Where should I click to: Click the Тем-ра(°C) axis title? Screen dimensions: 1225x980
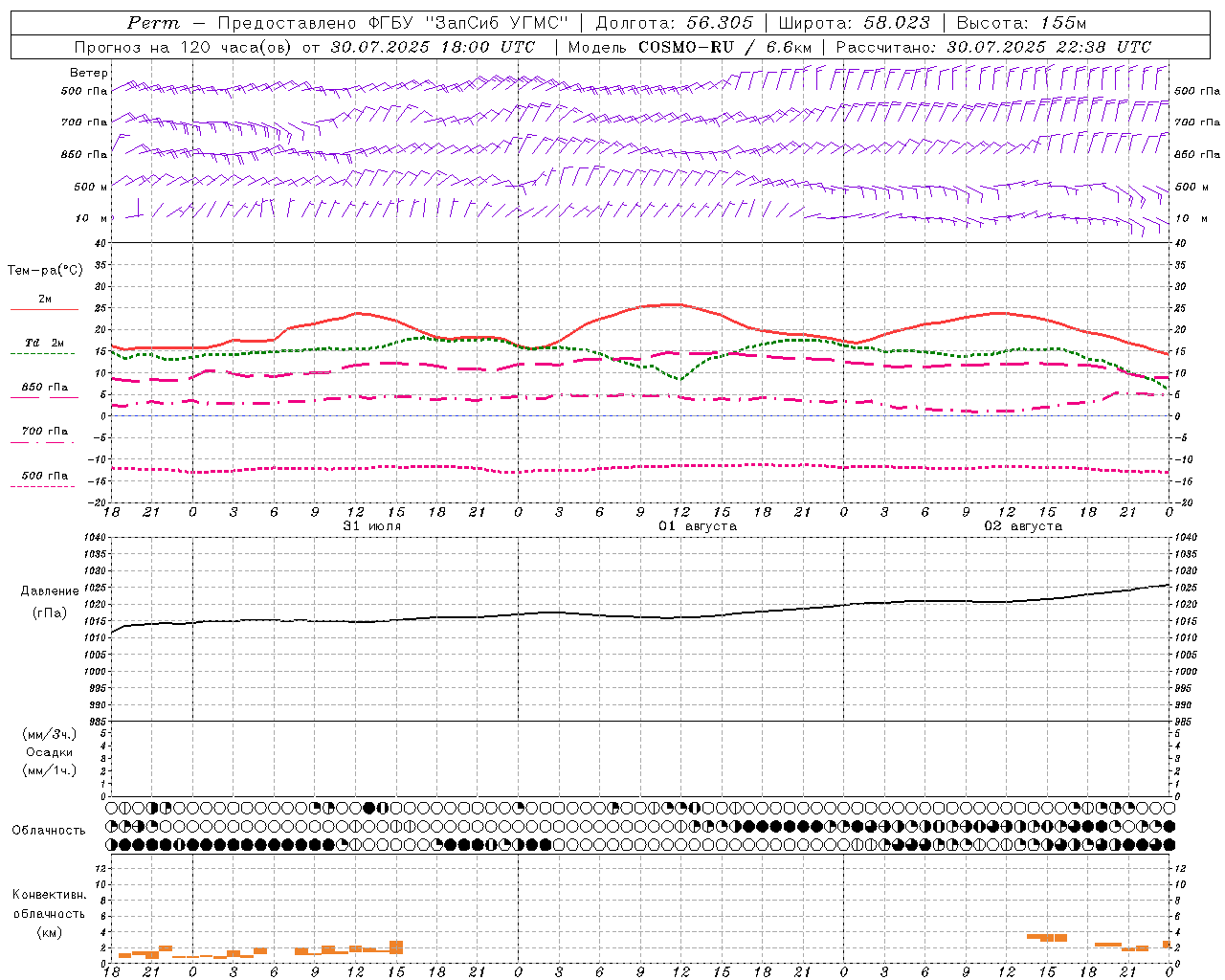(x=45, y=271)
